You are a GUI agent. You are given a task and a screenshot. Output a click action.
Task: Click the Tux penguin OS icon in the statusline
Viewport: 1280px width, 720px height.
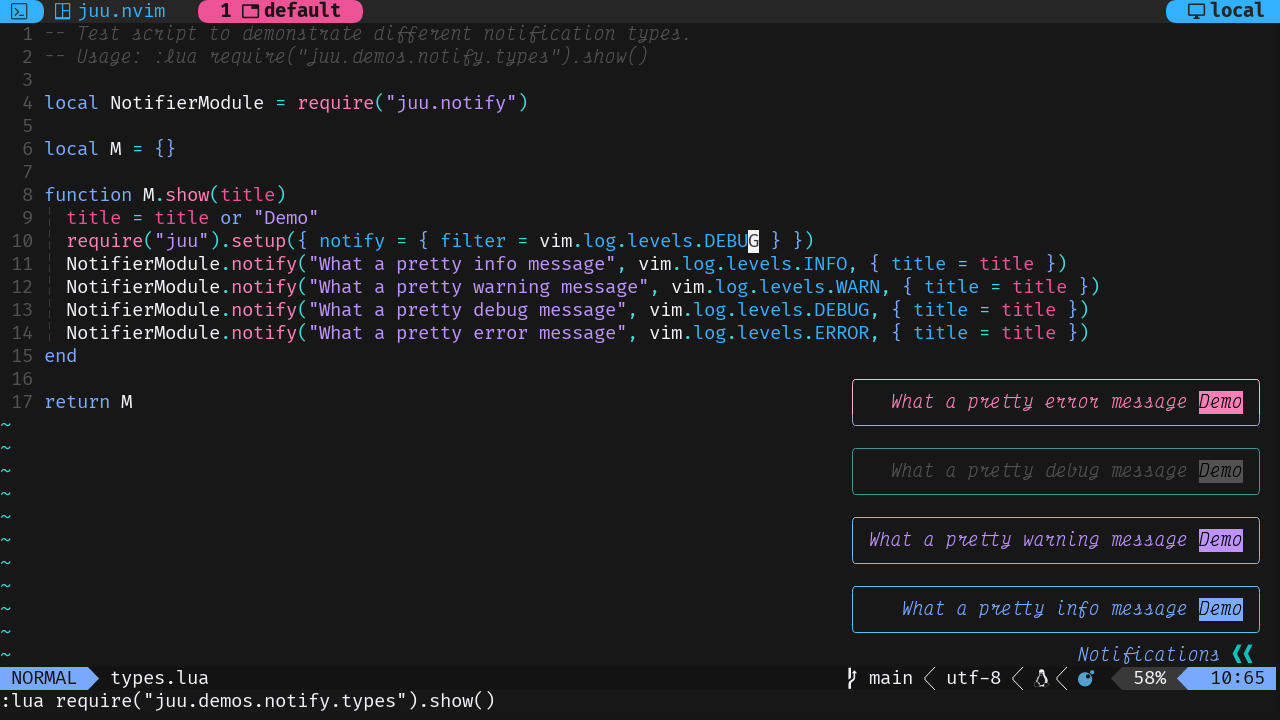[1040, 678]
